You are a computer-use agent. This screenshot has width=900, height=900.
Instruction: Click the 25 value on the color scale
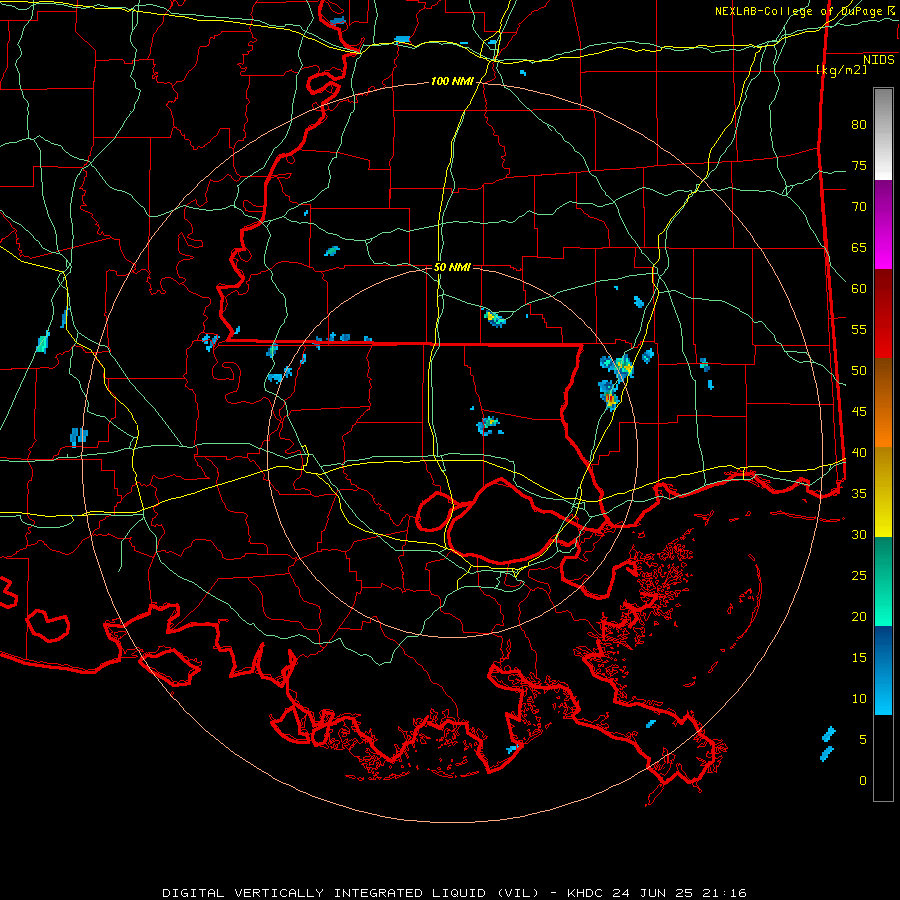(859, 576)
